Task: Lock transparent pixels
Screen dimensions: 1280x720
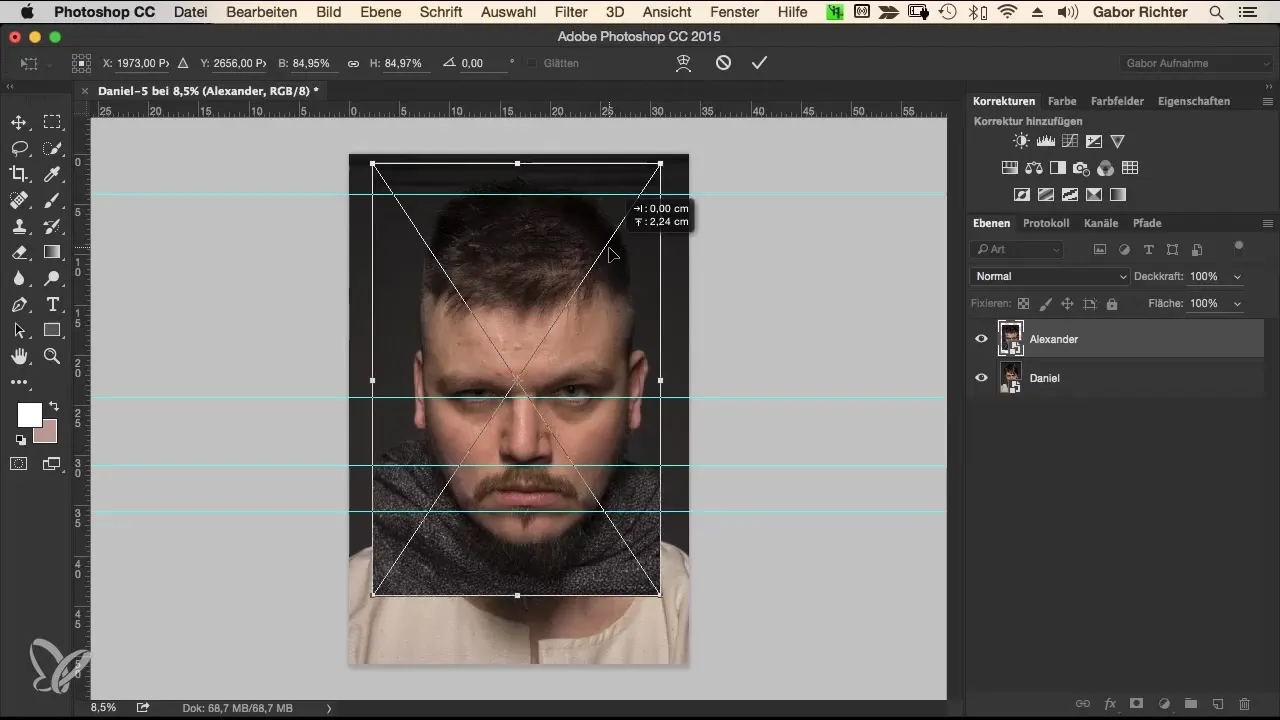Action: (1023, 303)
